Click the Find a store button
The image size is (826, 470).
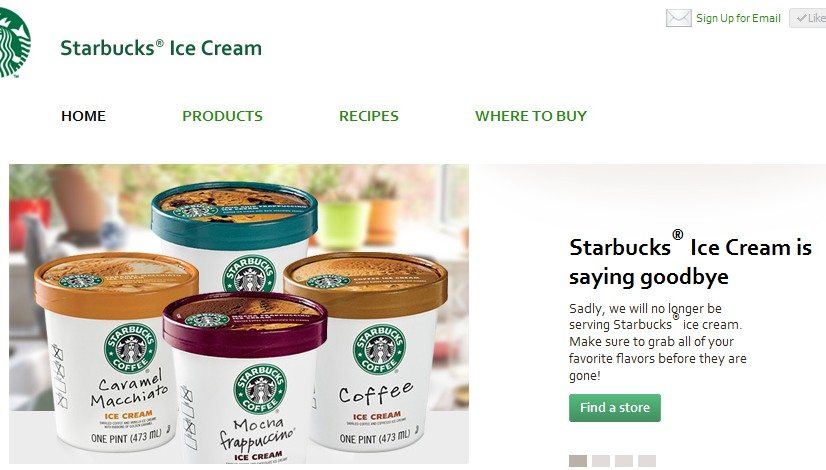point(615,408)
